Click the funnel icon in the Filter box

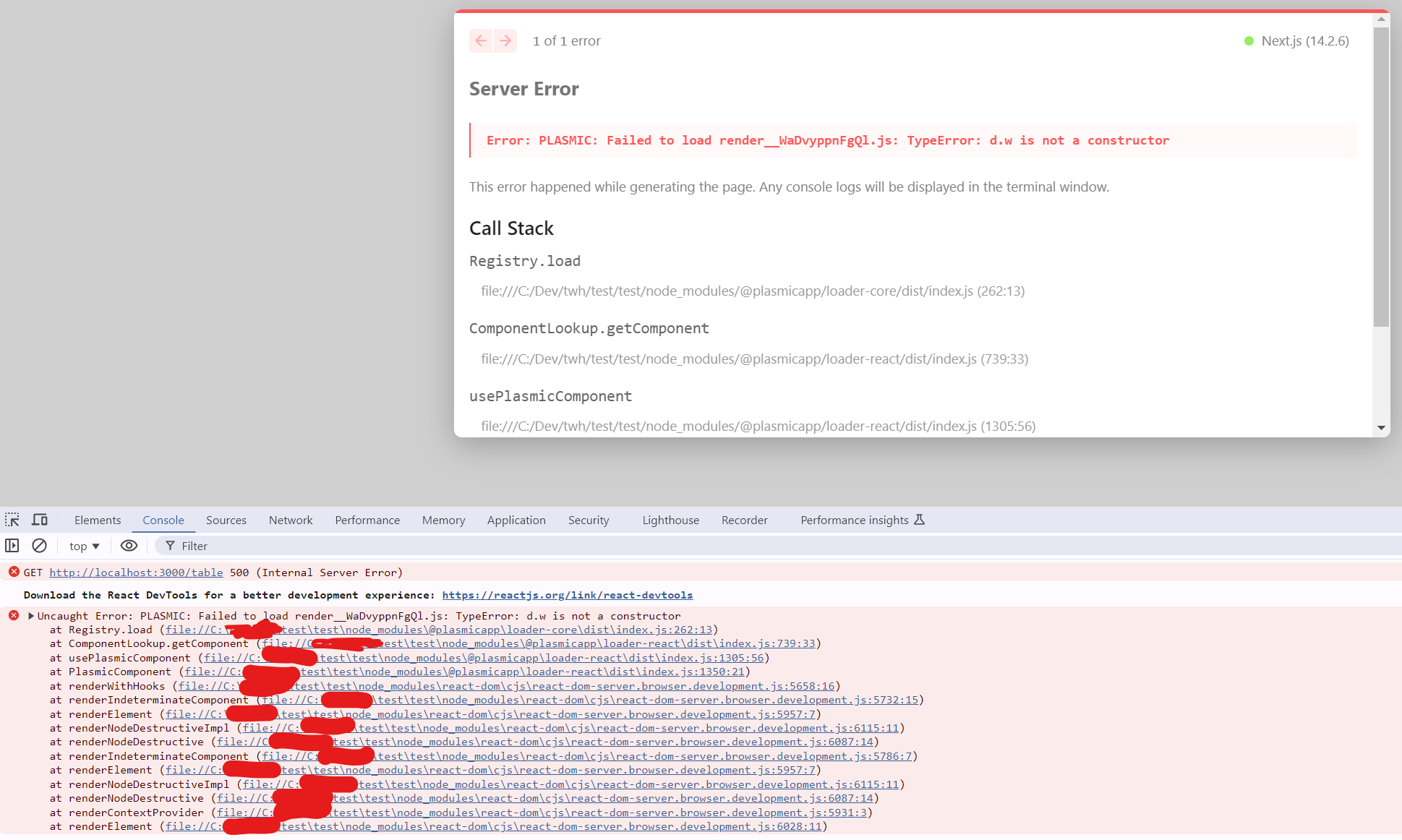click(x=170, y=546)
